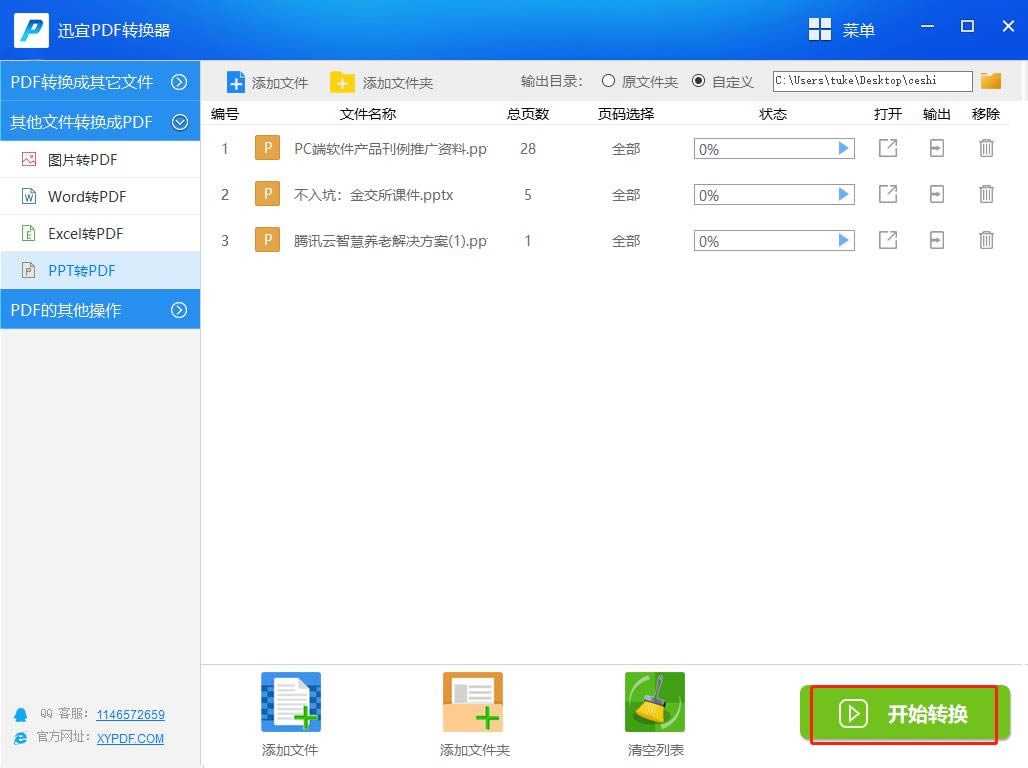
Task: Choose page range 全部 for 腾讯云智慧养老解决方案 row
Action: tap(626, 241)
